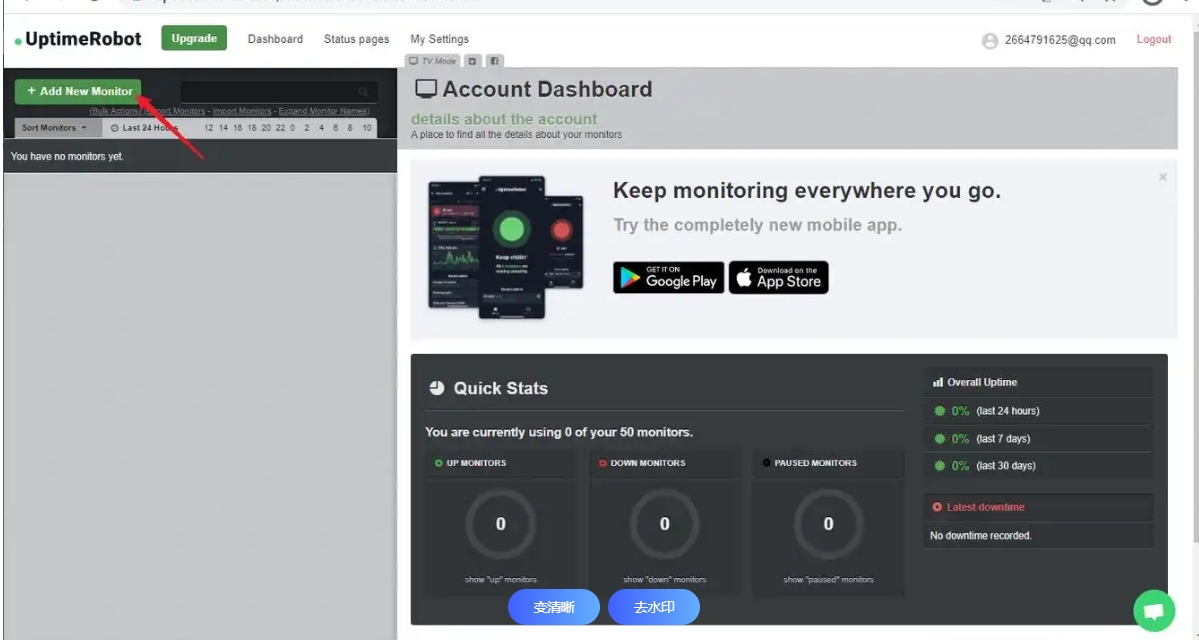Image resolution: width=1199 pixels, height=640 pixels.
Task: Click the "No downtime recorded." text
Action: (980, 536)
